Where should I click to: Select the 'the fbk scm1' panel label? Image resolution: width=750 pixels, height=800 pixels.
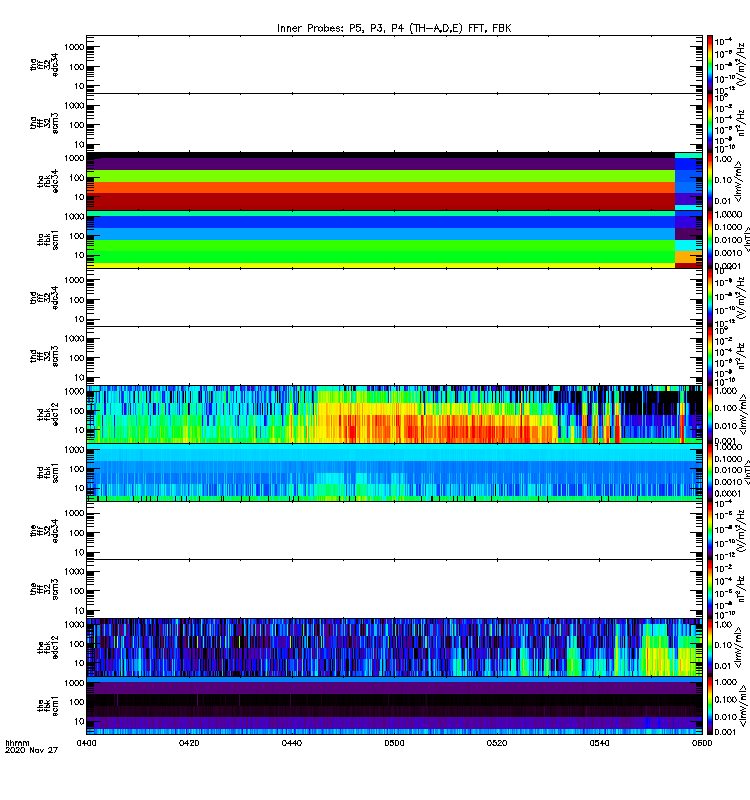tap(48, 706)
